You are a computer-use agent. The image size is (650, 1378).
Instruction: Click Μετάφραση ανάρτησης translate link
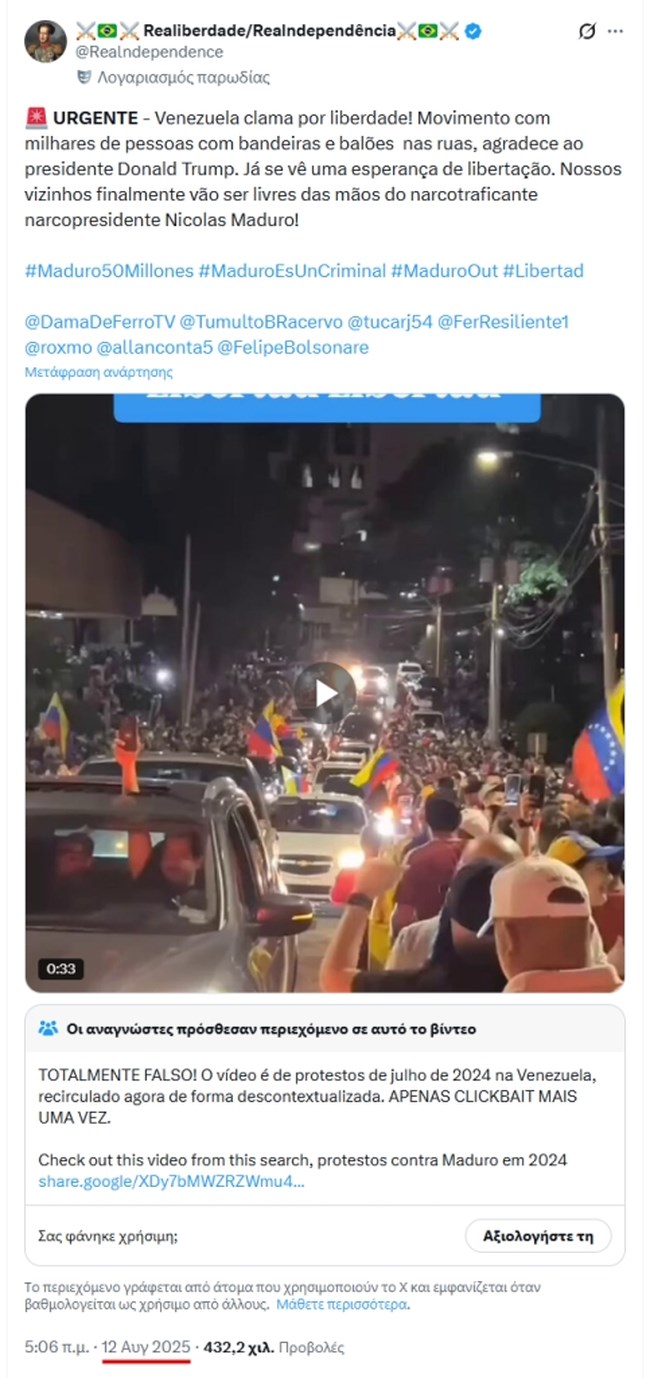[99, 372]
